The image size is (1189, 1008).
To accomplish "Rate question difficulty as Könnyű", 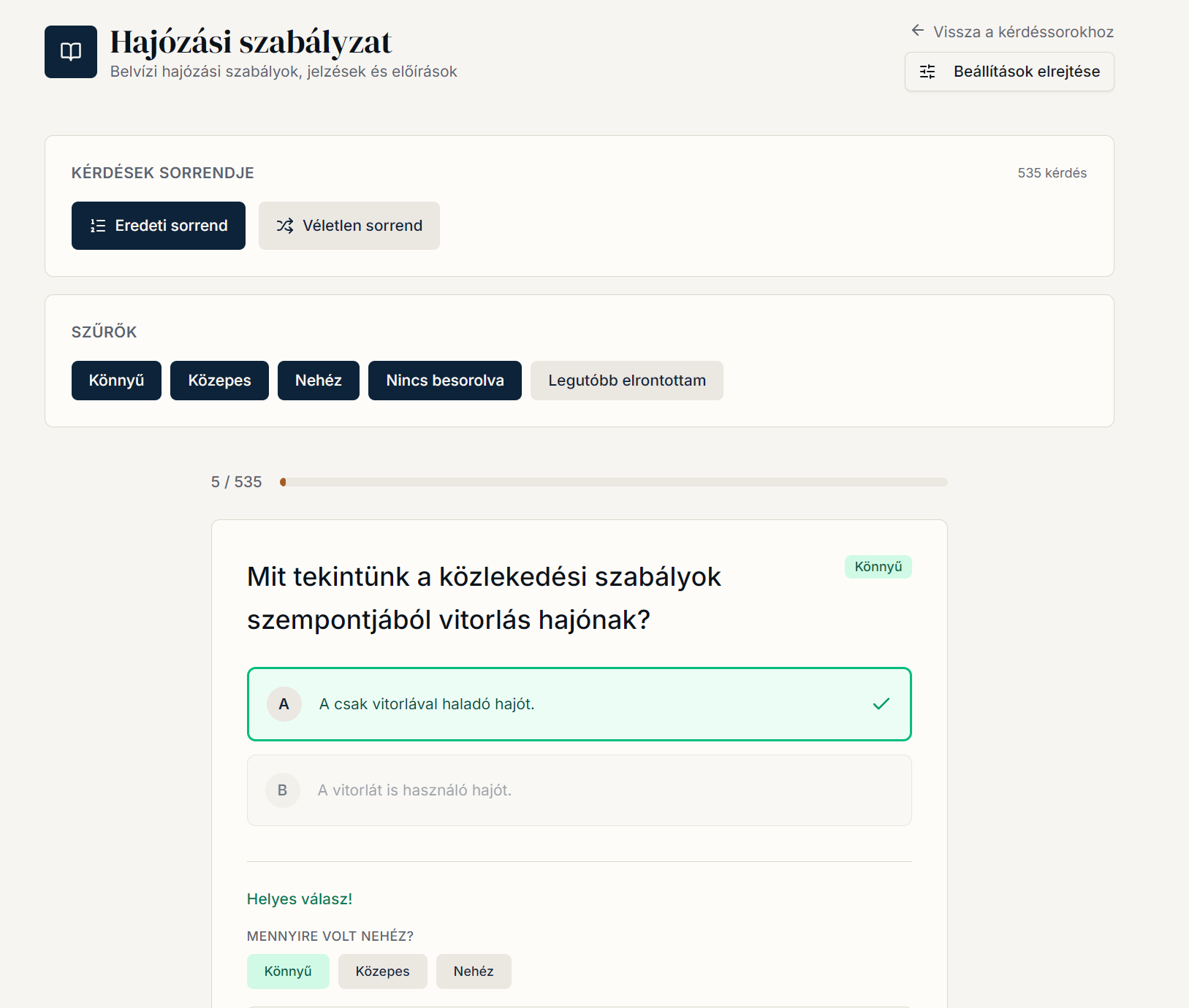I will [288, 971].
